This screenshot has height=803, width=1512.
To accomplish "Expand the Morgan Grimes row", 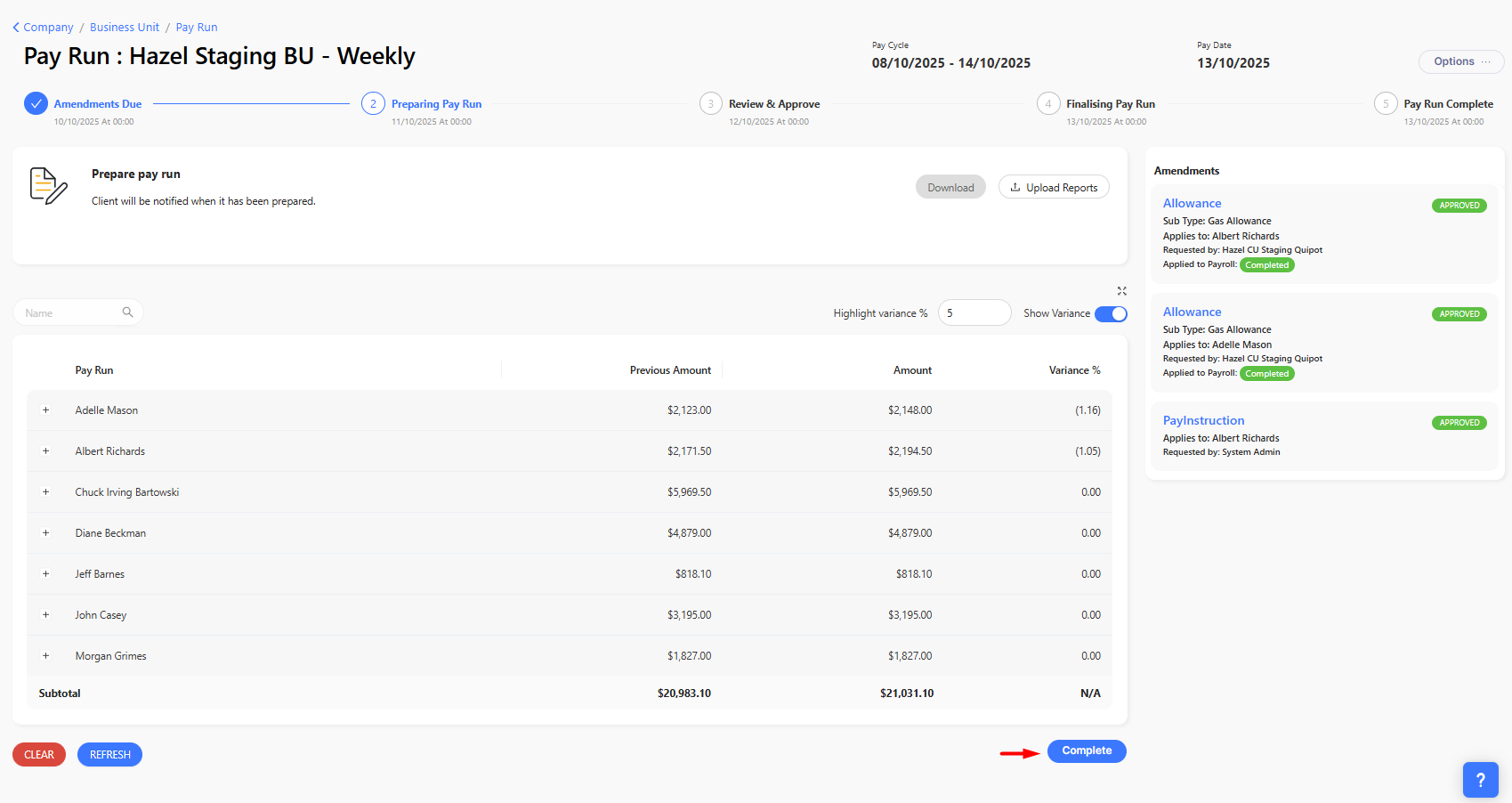I will 45,656.
